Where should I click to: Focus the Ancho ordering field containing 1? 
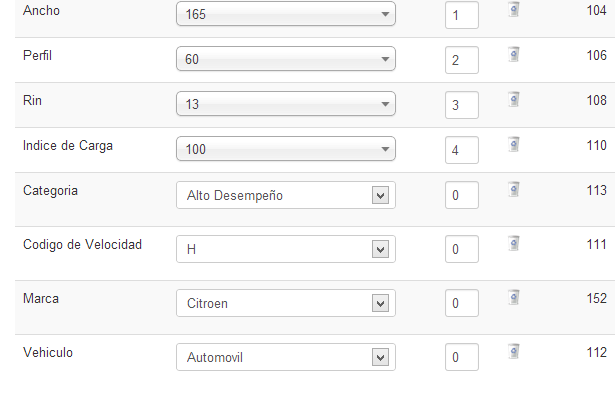[x=462, y=15]
